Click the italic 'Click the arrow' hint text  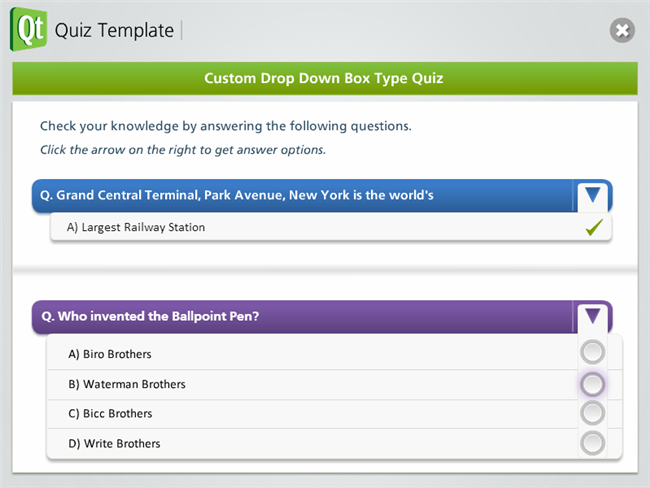pyautogui.click(x=183, y=150)
